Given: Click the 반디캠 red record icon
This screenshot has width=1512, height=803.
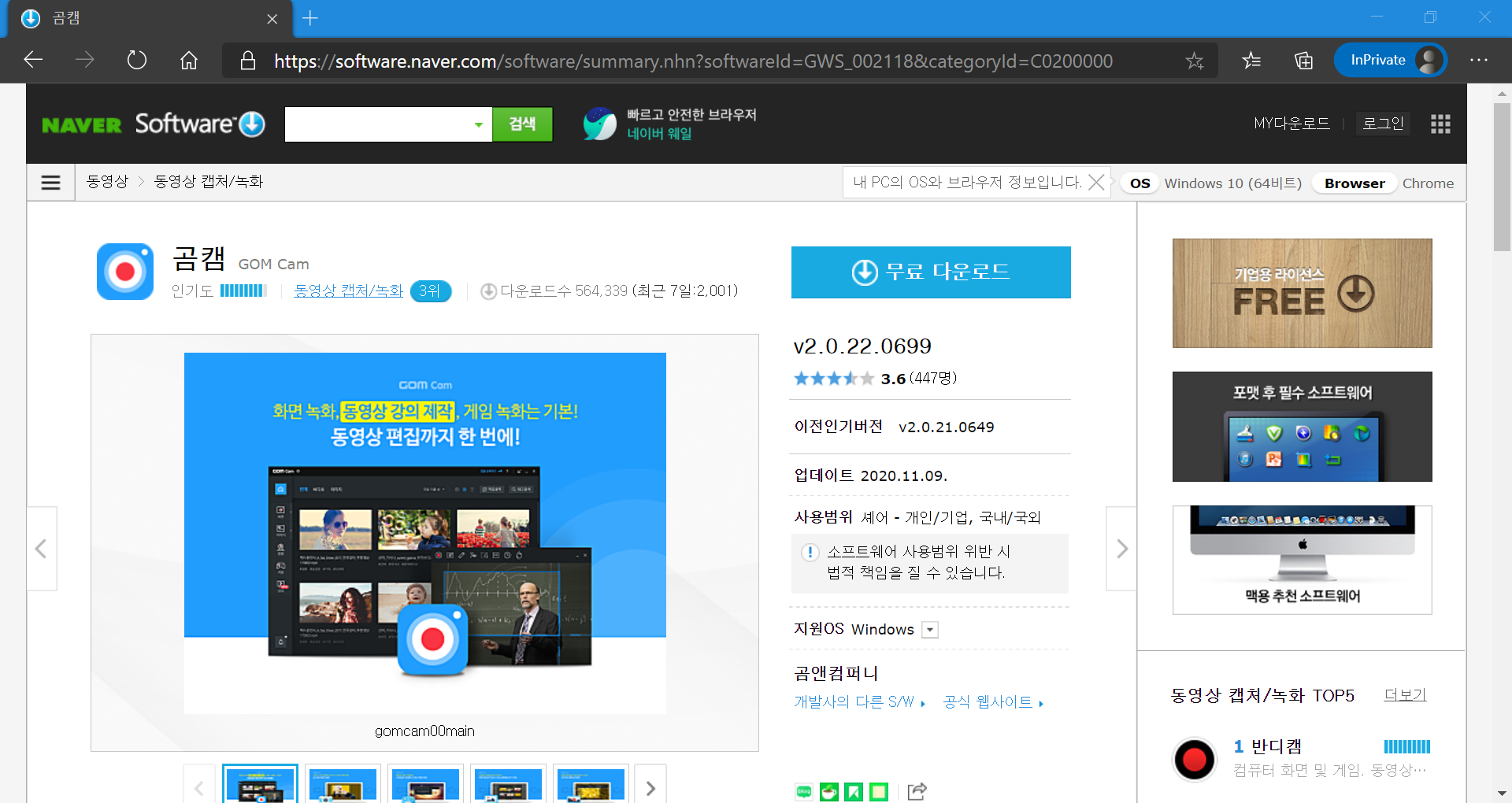Looking at the screenshot, I should coord(1195,760).
